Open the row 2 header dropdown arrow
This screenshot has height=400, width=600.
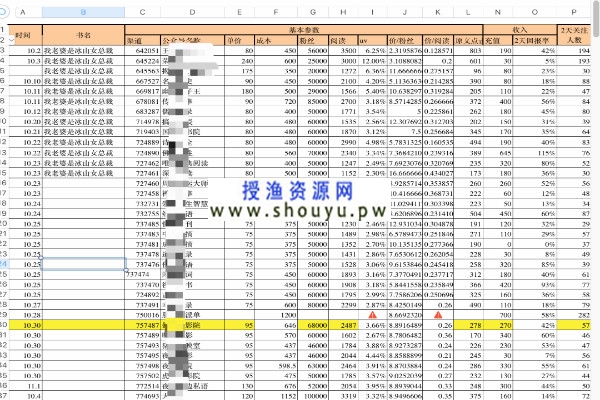(x=11, y=40)
